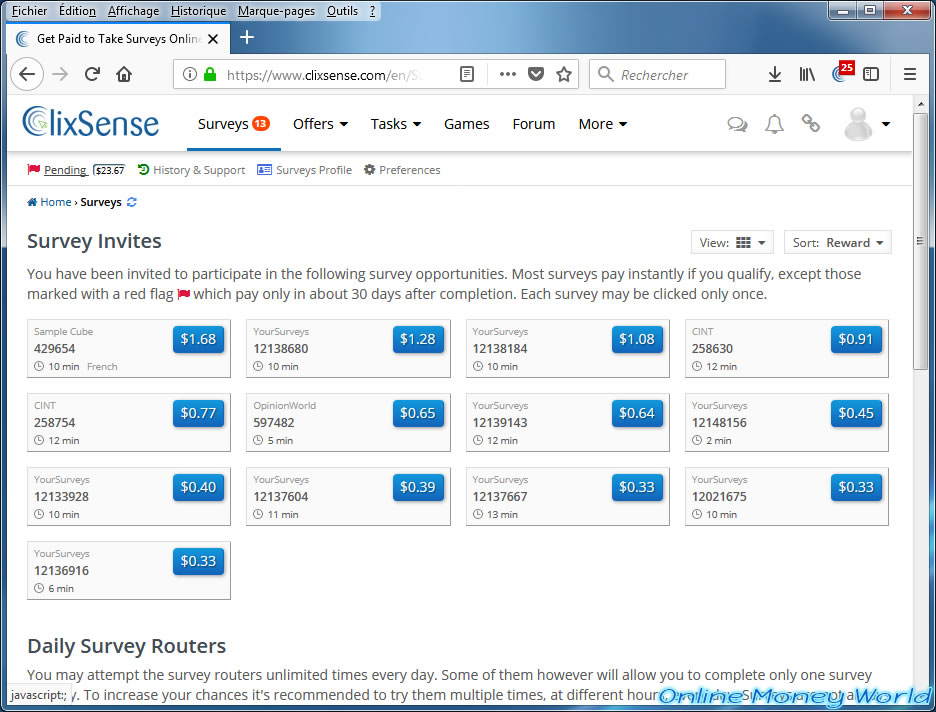Open the Firefox hamburger menu
The image size is (936, 712).
pyautogui.click(x=909, y=74)
